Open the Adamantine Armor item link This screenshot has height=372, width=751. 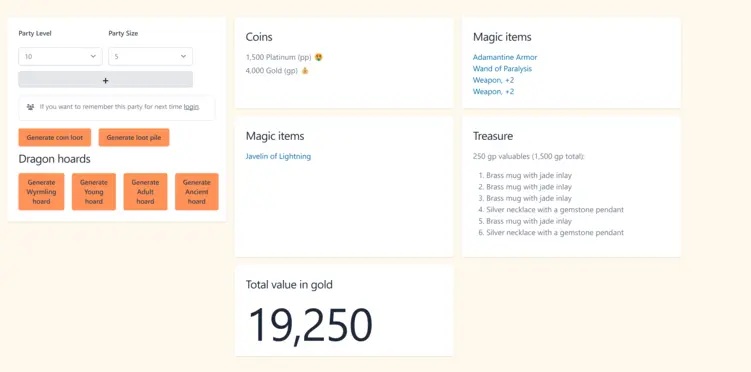coord(505,57)
